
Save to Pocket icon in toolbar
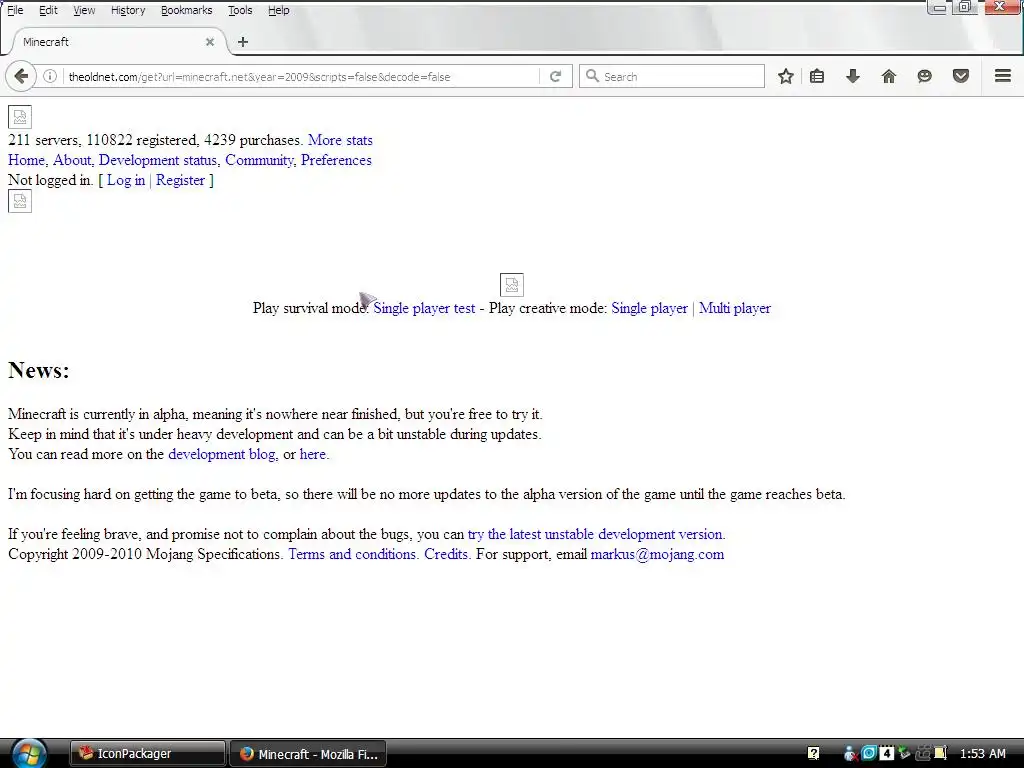pyautogui.click(x=961, y=76)
